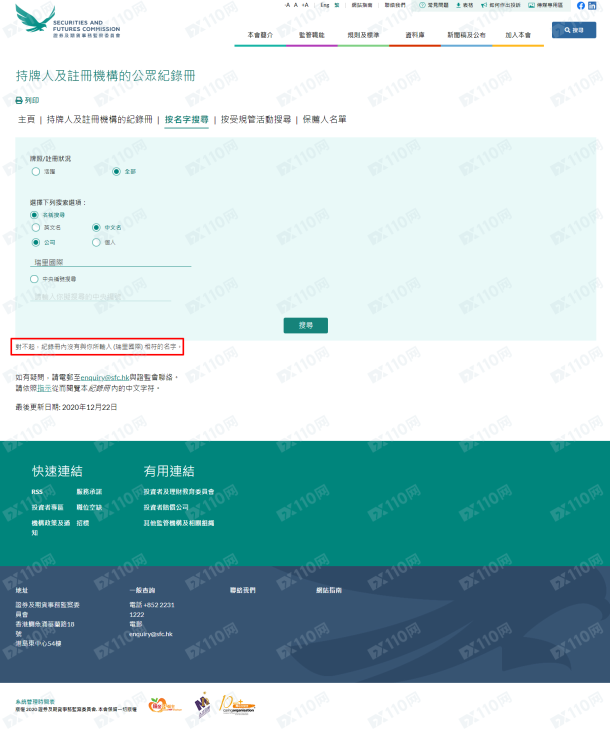Open 常見問題 FAQ question-mark link
Image resolution: width=610 pixels, height=732 pixels.
434,5
